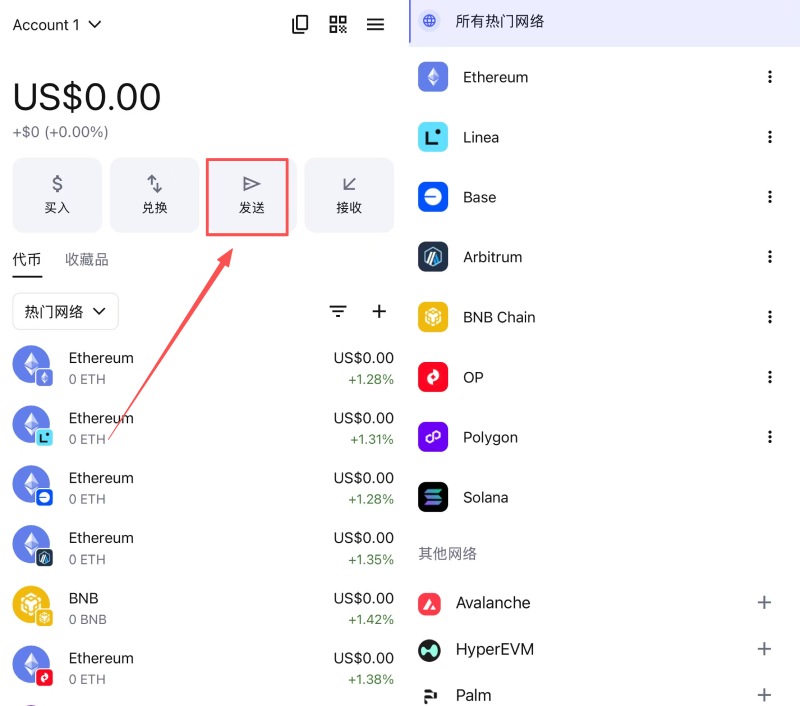The image size is (800, 706).
Task: Click the +1.31% change value
Action: [x=372, y=439]
